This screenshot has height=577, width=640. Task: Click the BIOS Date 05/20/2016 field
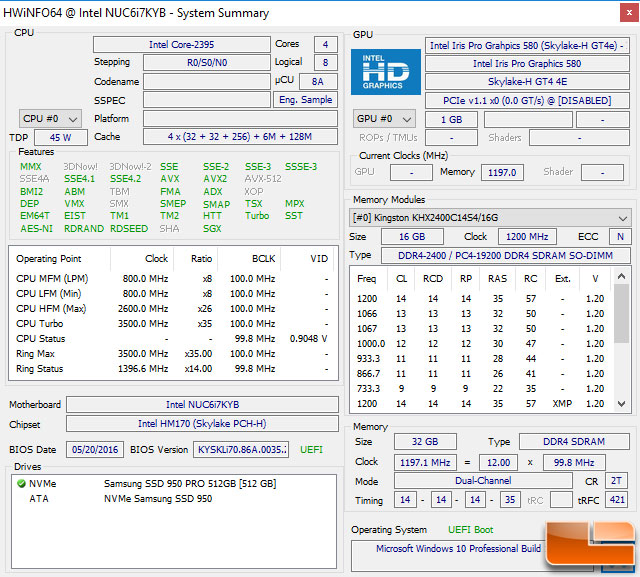point(95,450)
